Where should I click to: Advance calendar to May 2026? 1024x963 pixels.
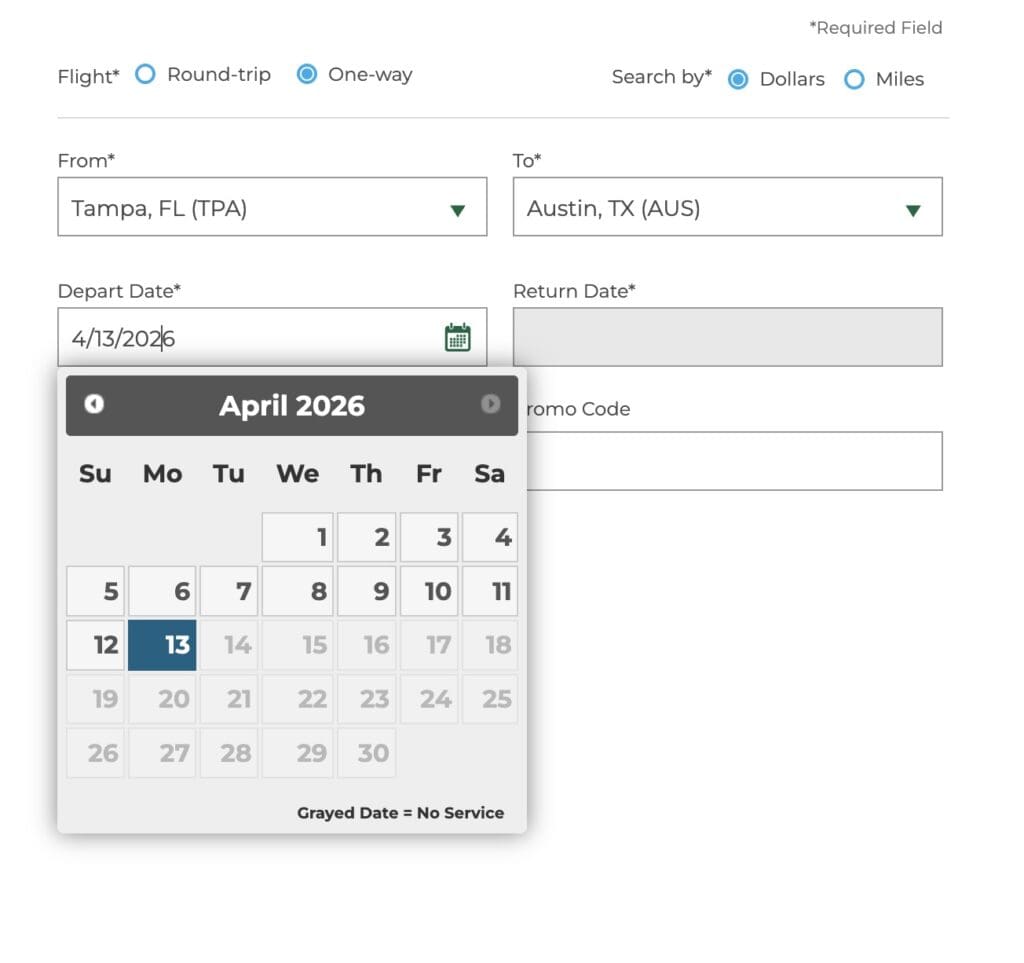pyautogui.click(x=490, y=404)
